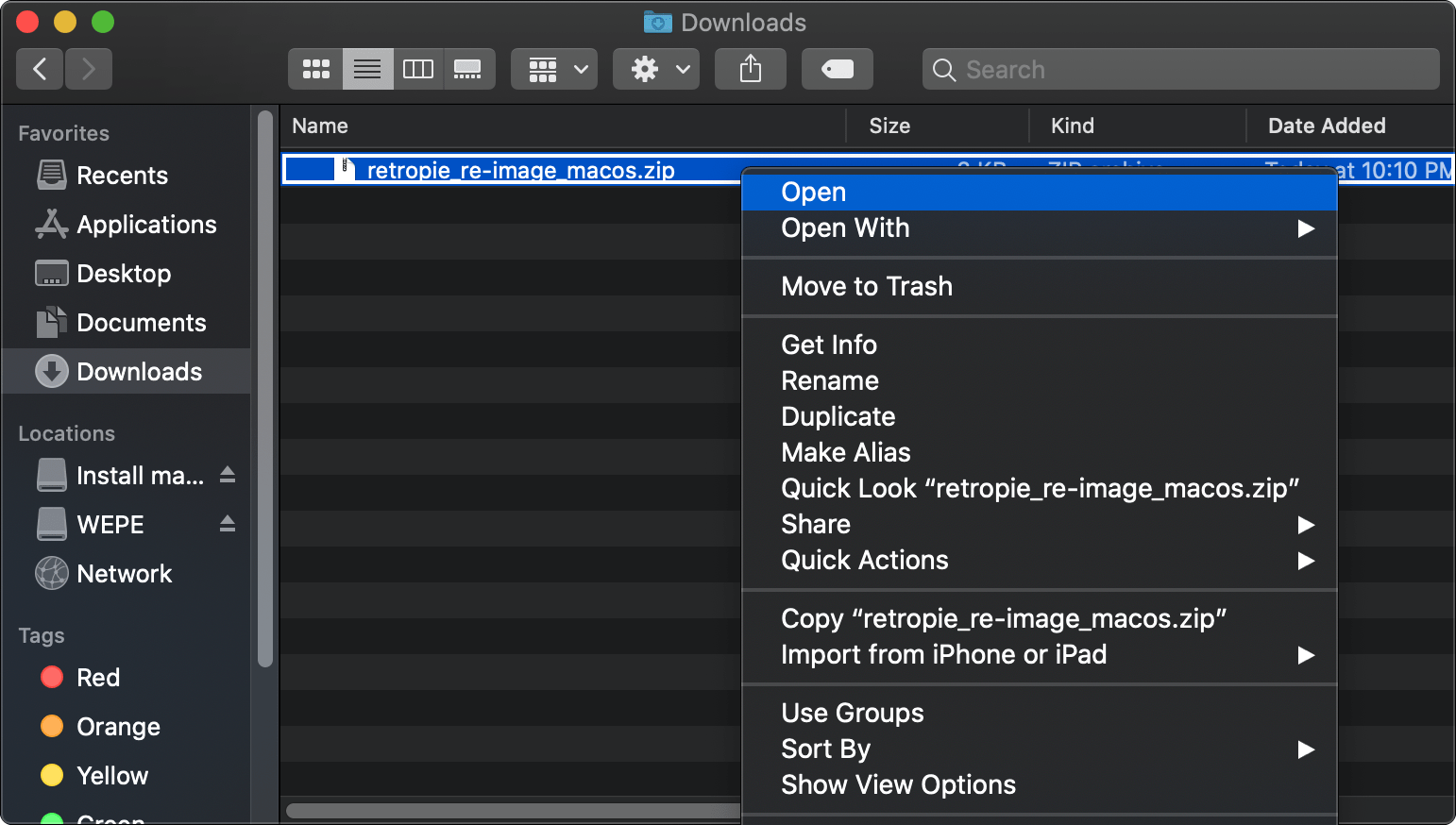Expand the Open With submenu
The image size is (1456, 825).
tap(845, 227)
